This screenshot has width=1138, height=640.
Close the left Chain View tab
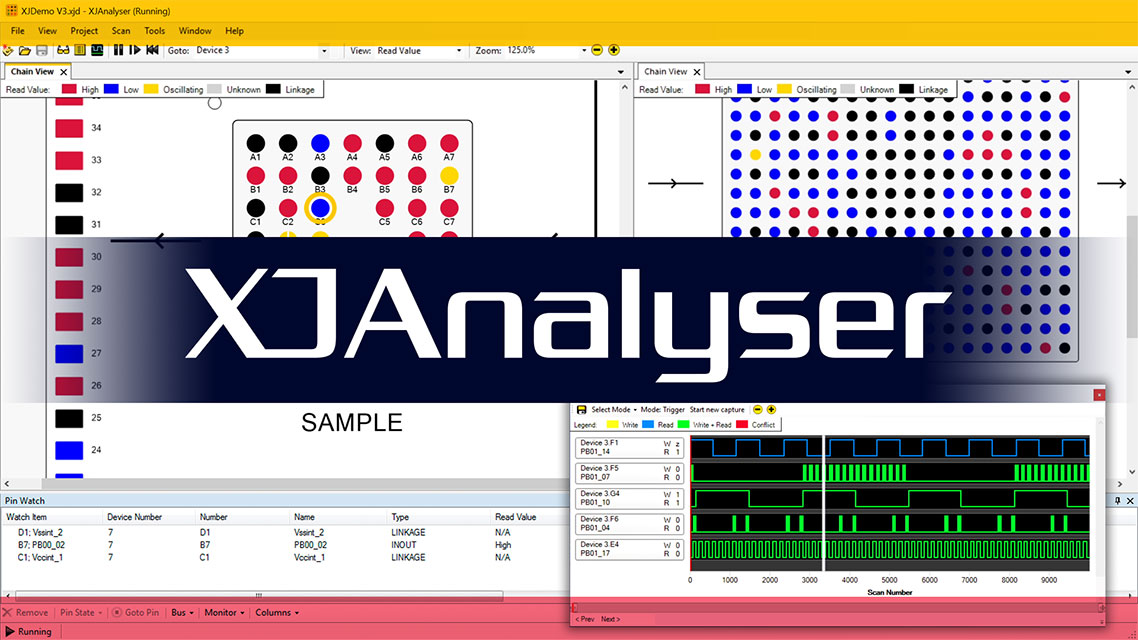coord(64,72)
